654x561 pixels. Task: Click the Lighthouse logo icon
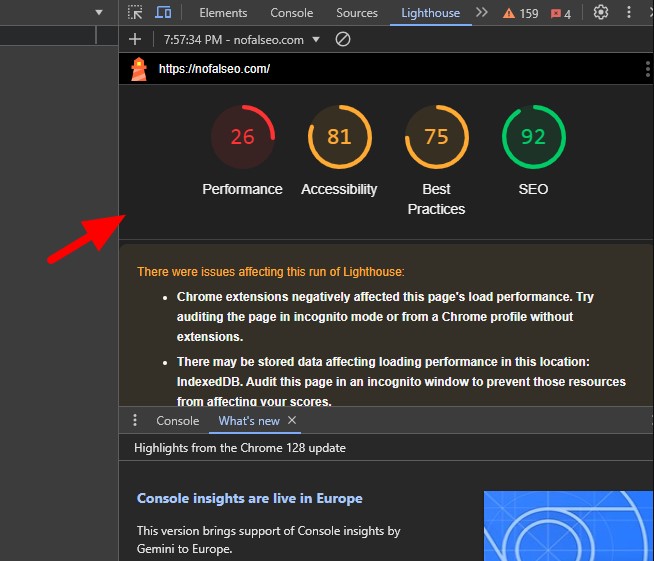point(139,69)
